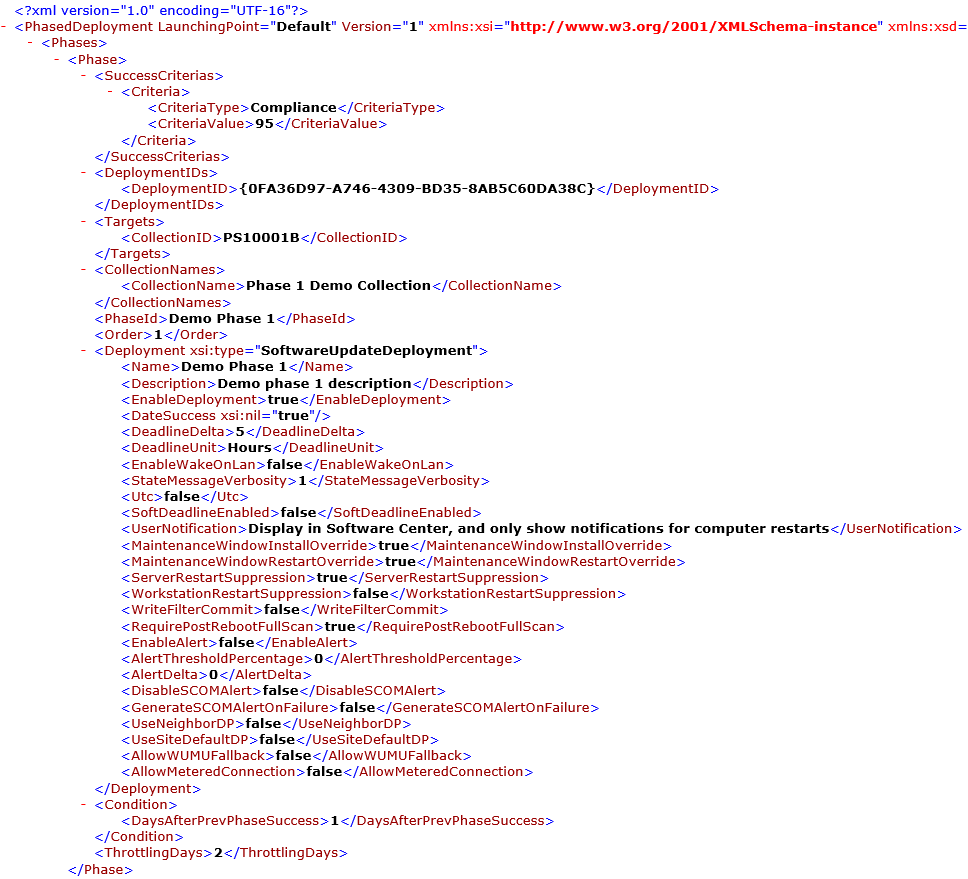Collapse the DeploymentIDs node
Viewport: 968px width, 879px height.
tap(83, 172)
